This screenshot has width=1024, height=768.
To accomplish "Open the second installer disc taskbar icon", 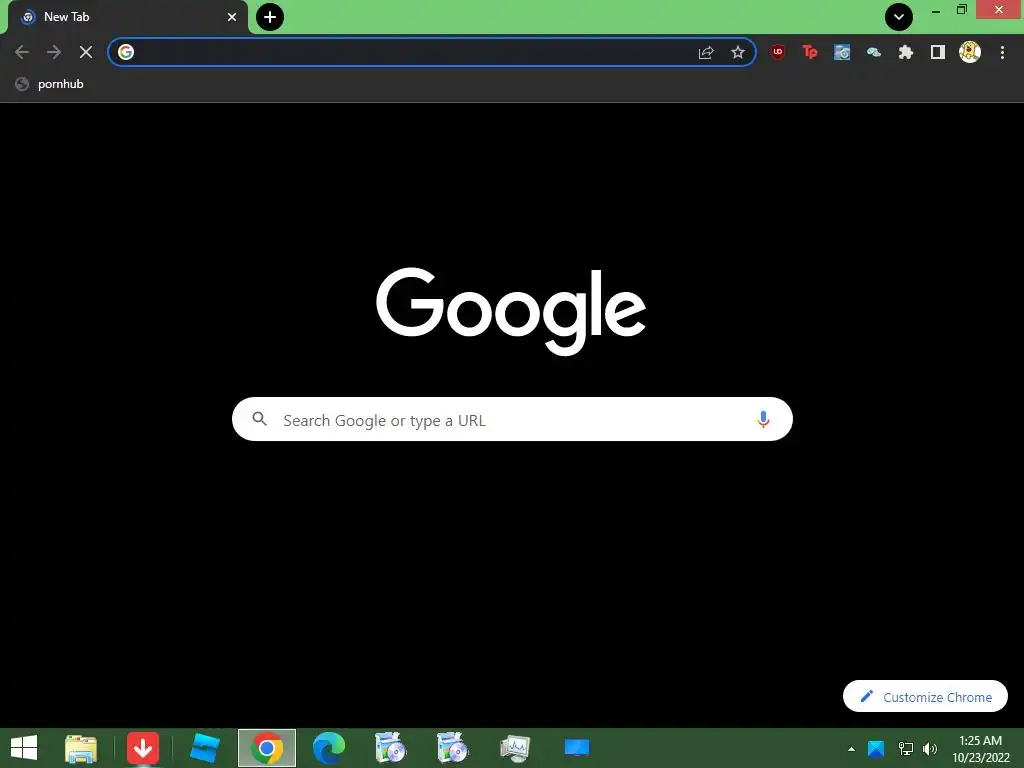I will coord(452,748).
